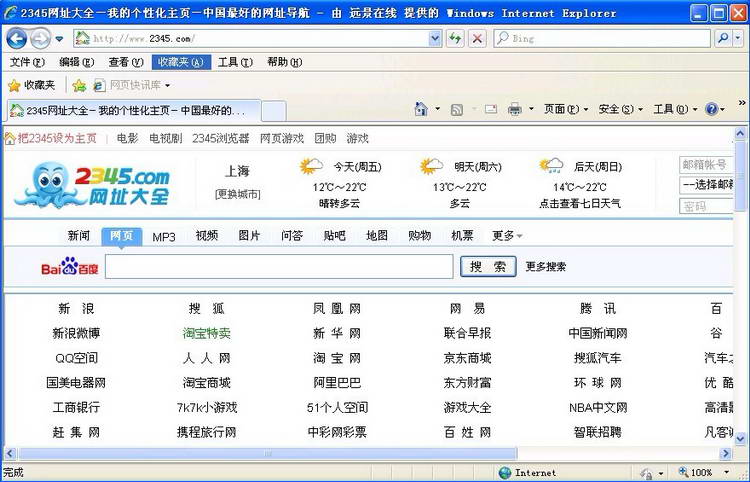Select the 2345网址大全 browser tab
750x482 pixels.
coord(134,110)
